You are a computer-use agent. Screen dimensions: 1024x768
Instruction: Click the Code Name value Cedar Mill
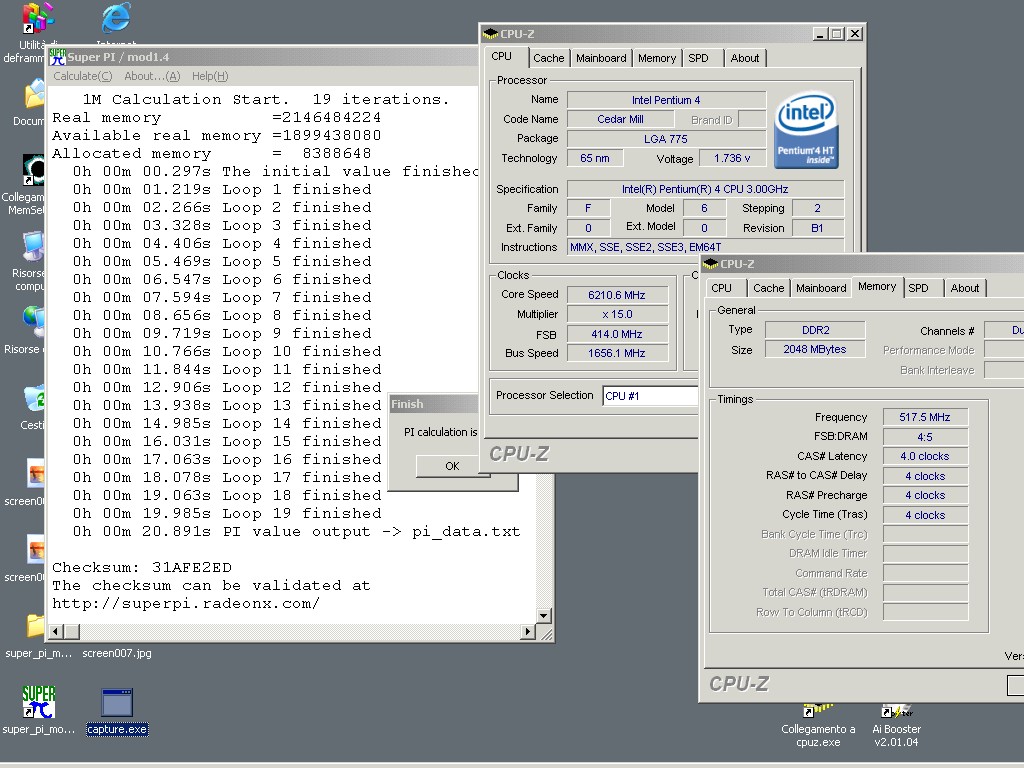620,120
